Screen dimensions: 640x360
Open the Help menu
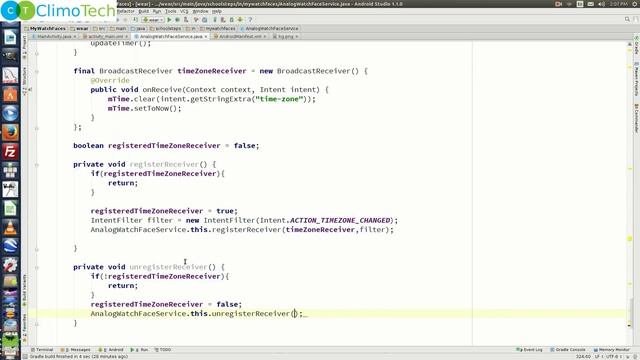point(217,11)
